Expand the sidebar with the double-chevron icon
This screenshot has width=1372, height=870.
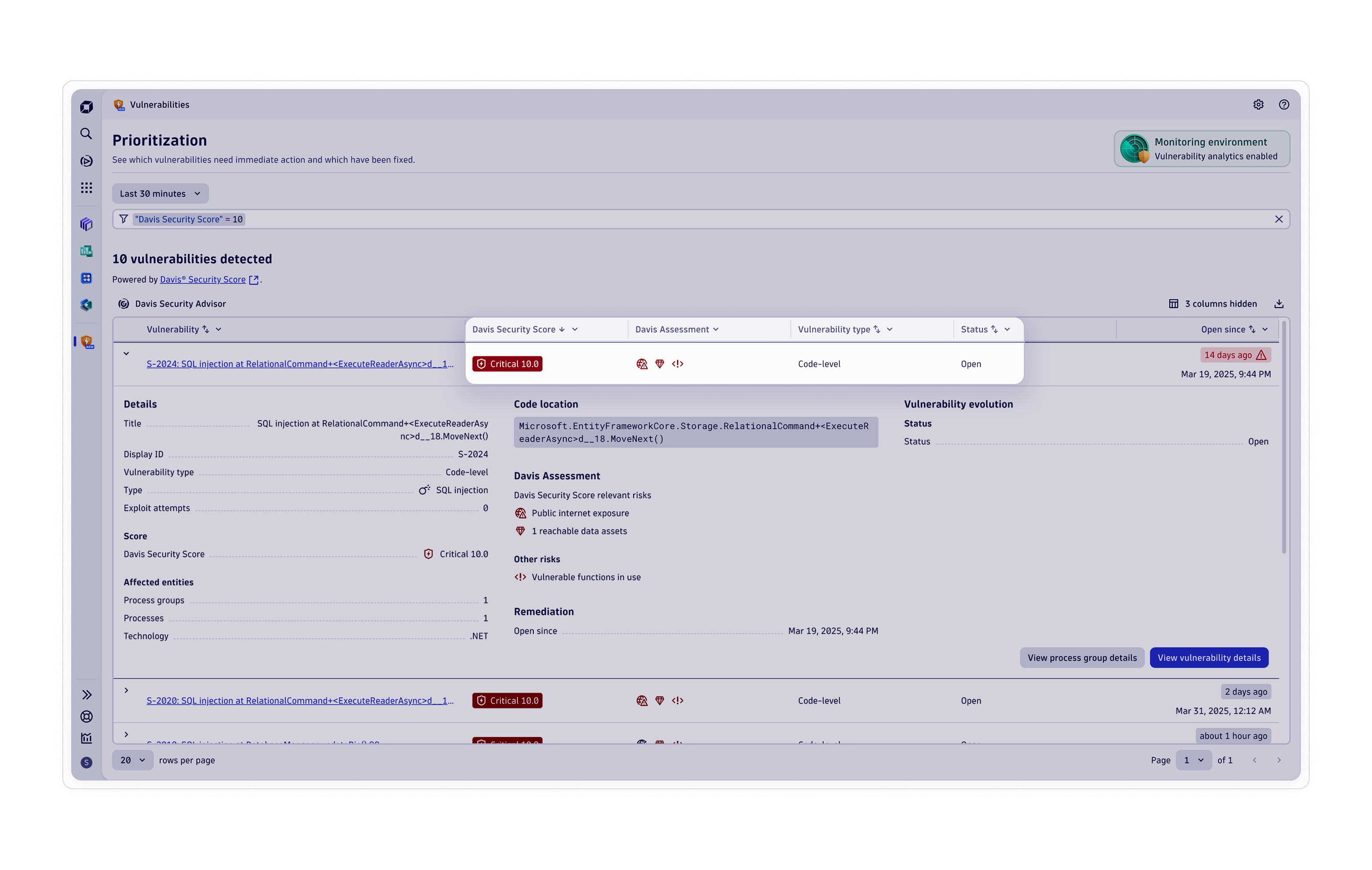pos(87,695)
